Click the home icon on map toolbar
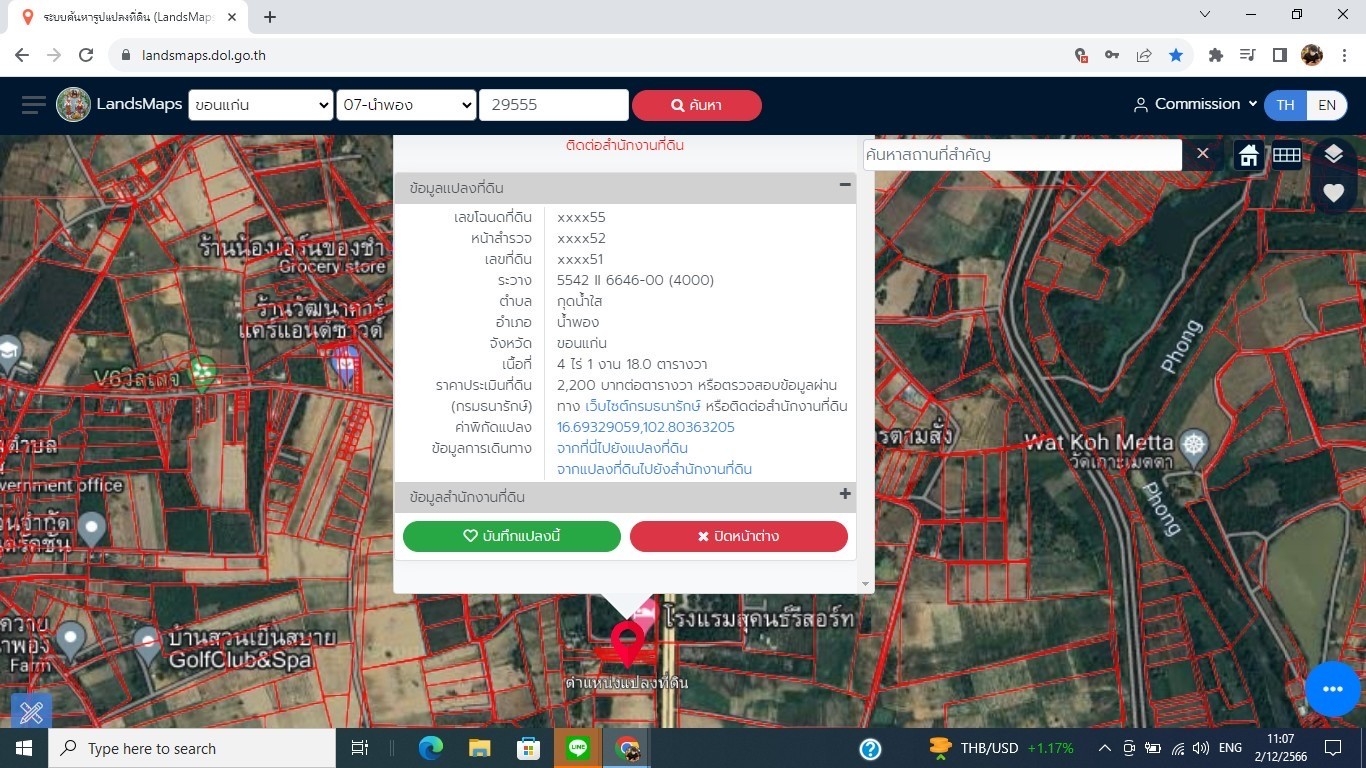1366x768 pixels. pyautogui.click(x=1248, y=155)
